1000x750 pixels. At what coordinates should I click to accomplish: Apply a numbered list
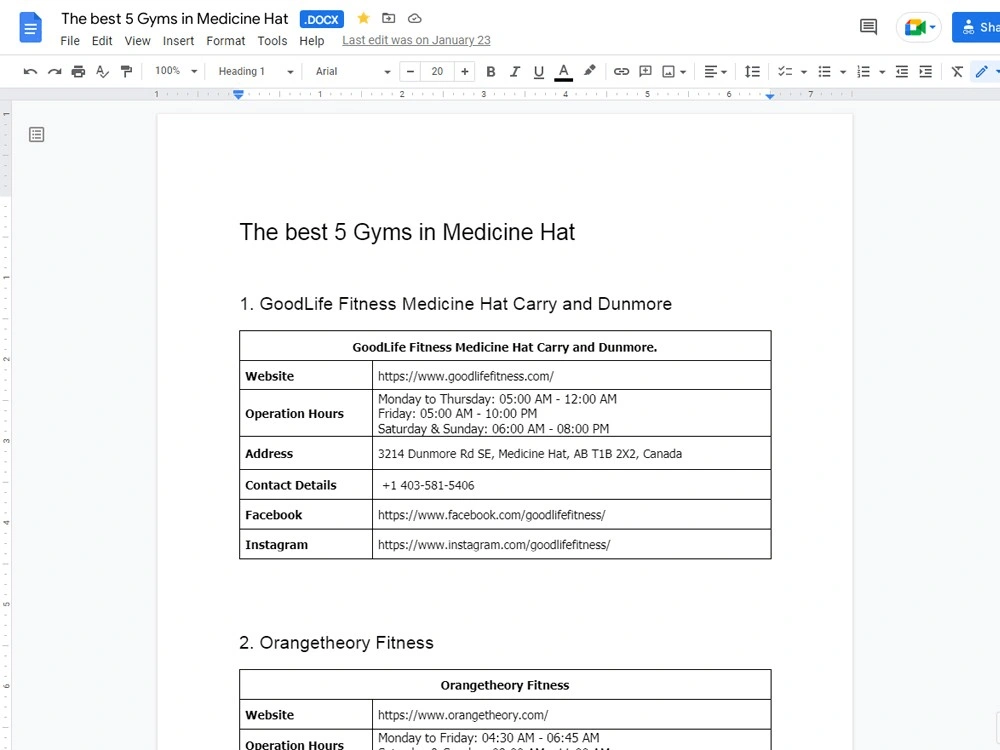coord(864,71)
